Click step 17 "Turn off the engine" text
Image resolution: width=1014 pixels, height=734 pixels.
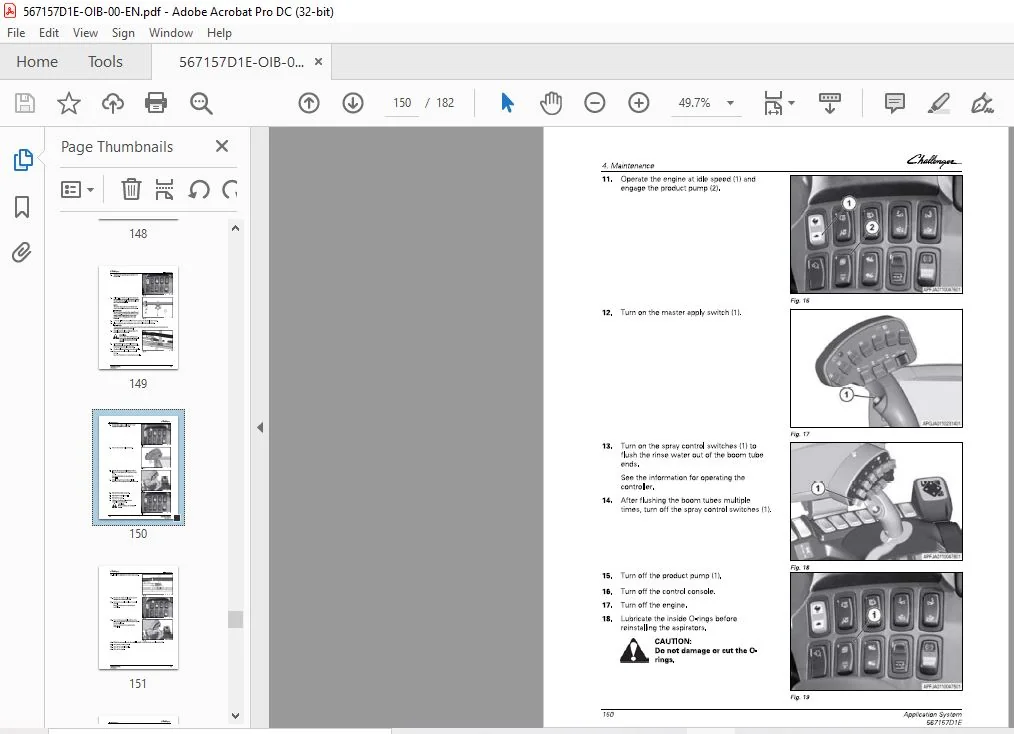pos(653,605)
